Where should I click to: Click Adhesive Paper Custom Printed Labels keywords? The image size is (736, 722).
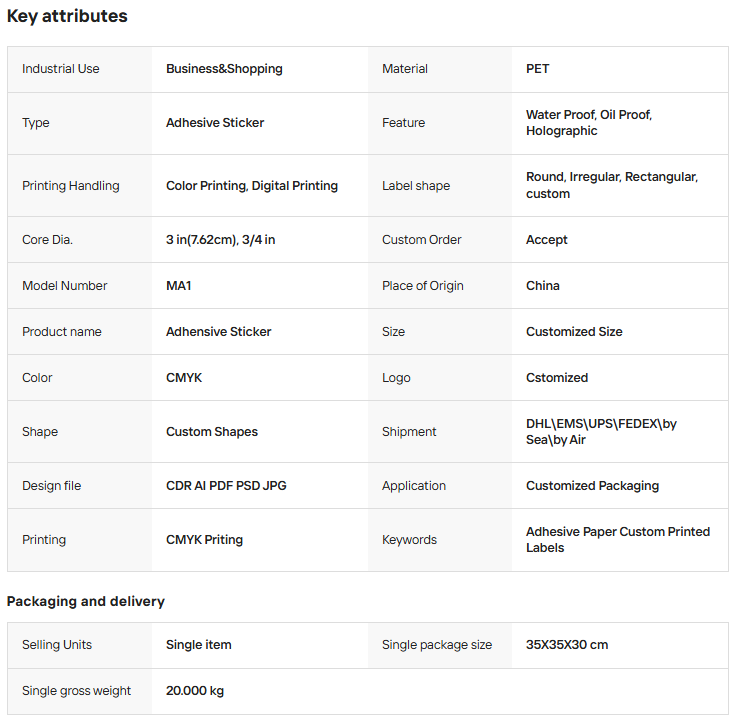click(617, 539)
